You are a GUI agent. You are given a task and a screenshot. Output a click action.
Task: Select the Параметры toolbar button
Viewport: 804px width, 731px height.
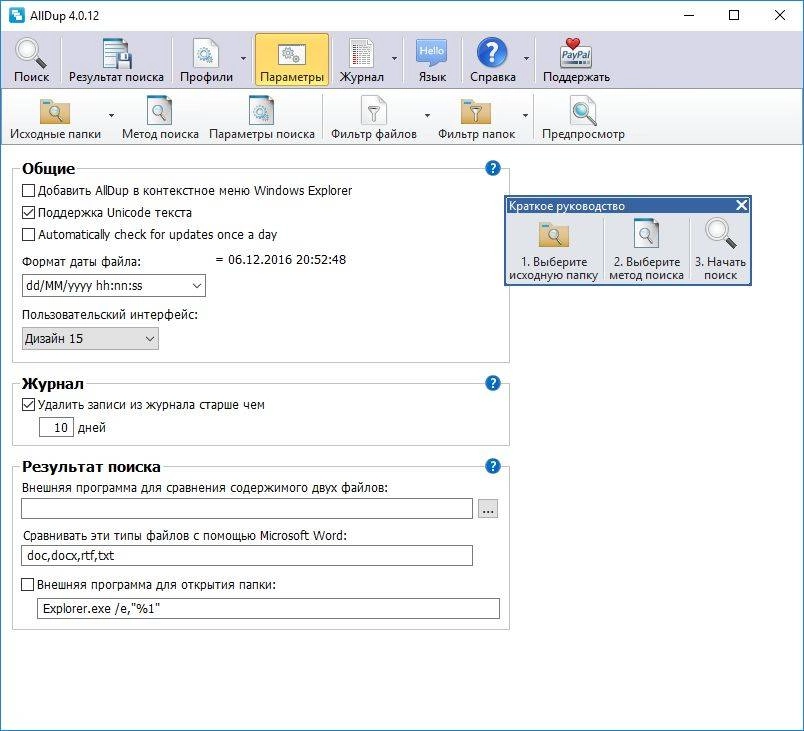pos(292,60)
